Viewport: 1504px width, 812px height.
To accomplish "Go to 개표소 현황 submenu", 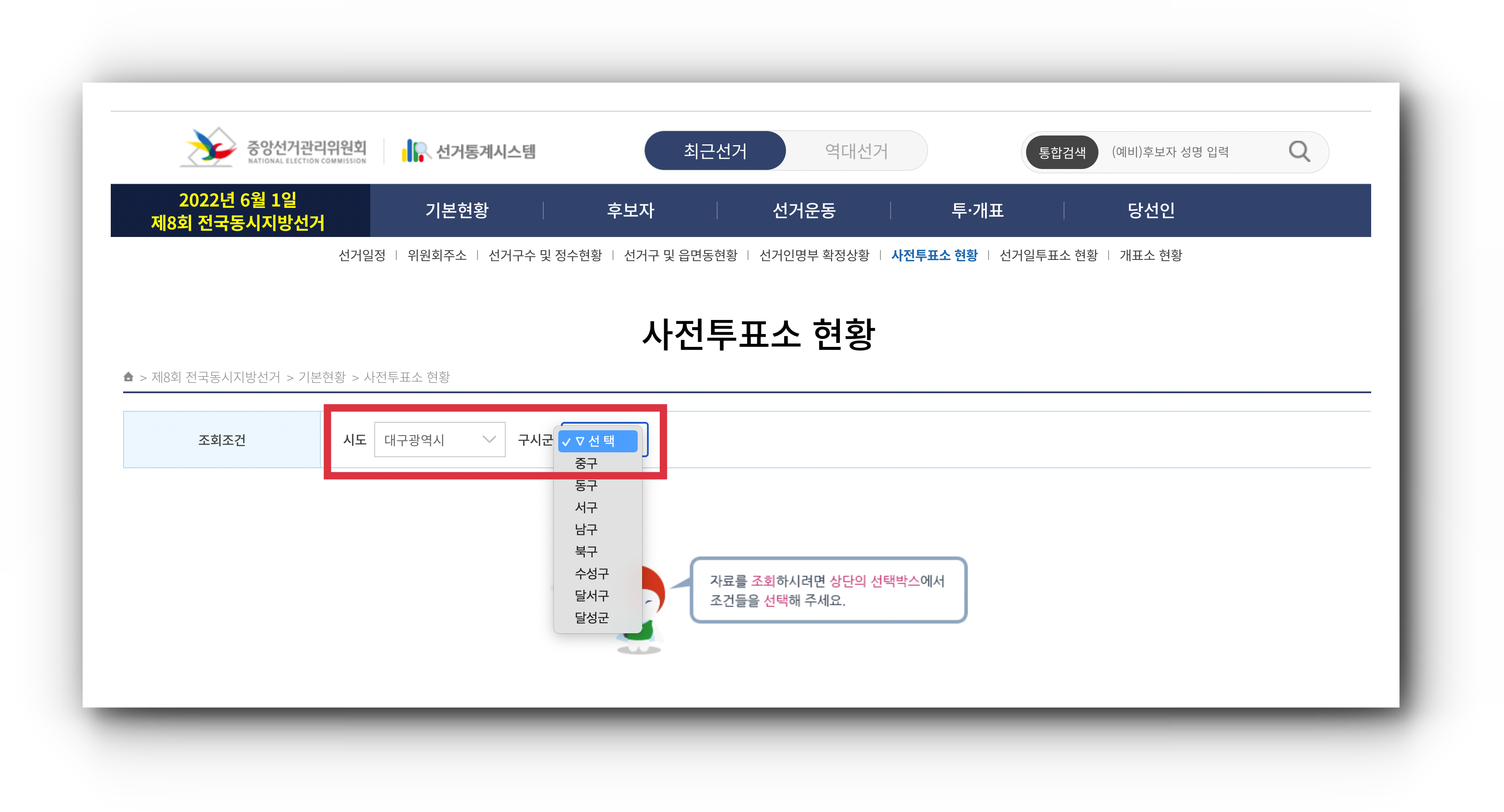I will pos(1150,255).
